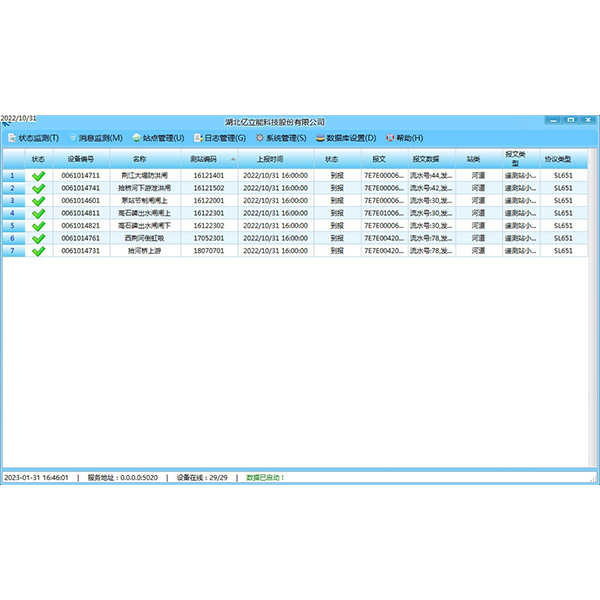
Task: Open the 消息监测(M) menu
Action: pyautogui.click(x=96, y=138)
